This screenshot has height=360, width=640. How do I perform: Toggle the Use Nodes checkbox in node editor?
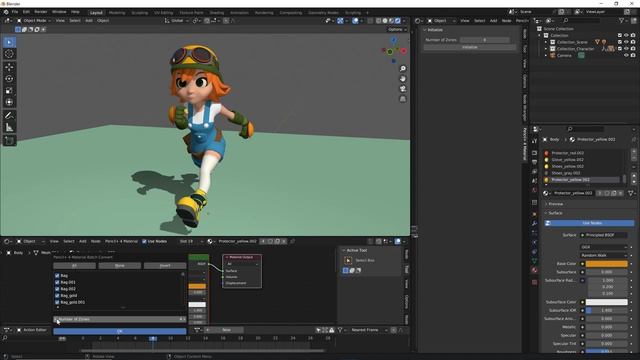tap(144, 241)
